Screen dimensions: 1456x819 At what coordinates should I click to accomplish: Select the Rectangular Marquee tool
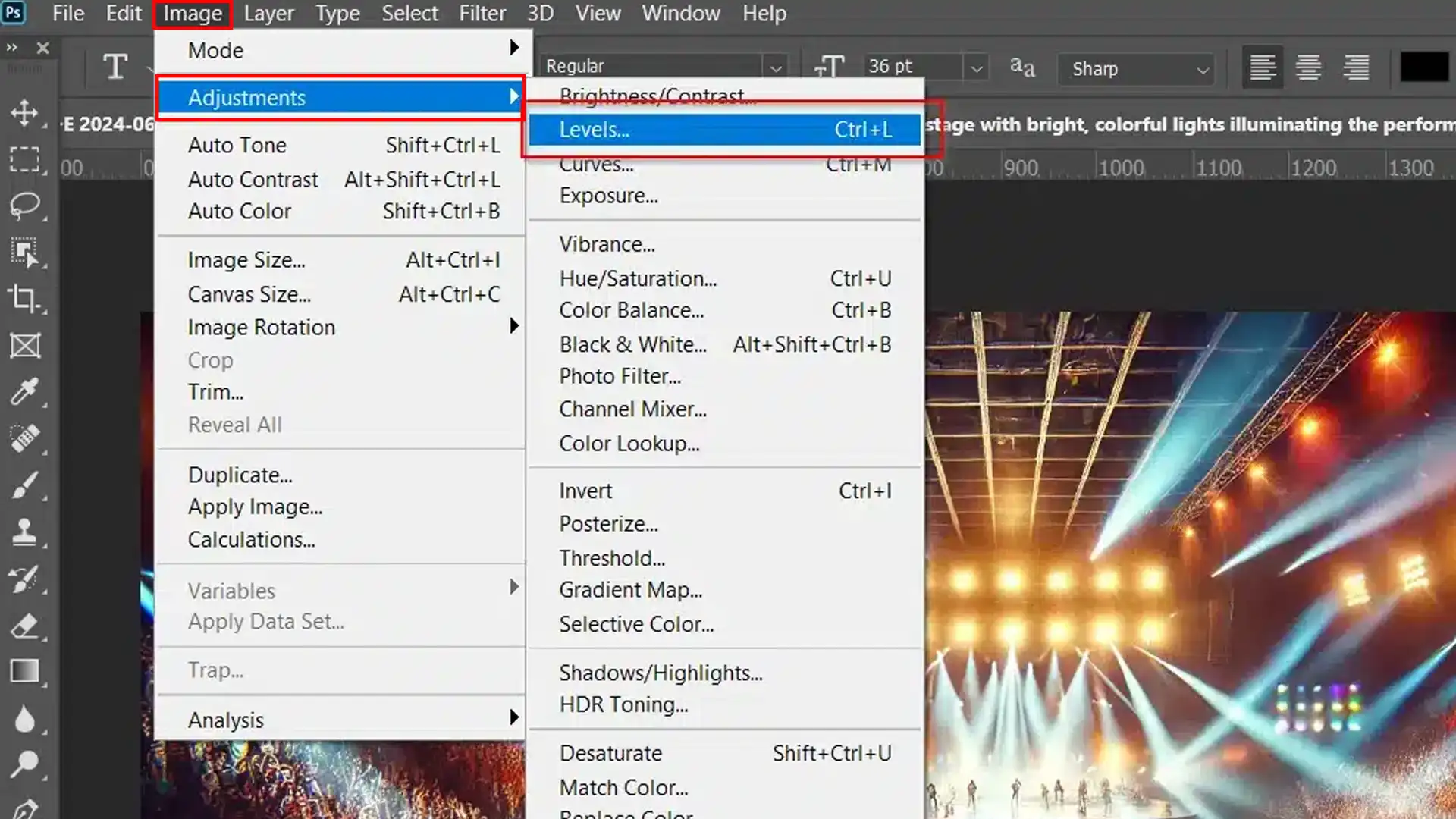25,160
